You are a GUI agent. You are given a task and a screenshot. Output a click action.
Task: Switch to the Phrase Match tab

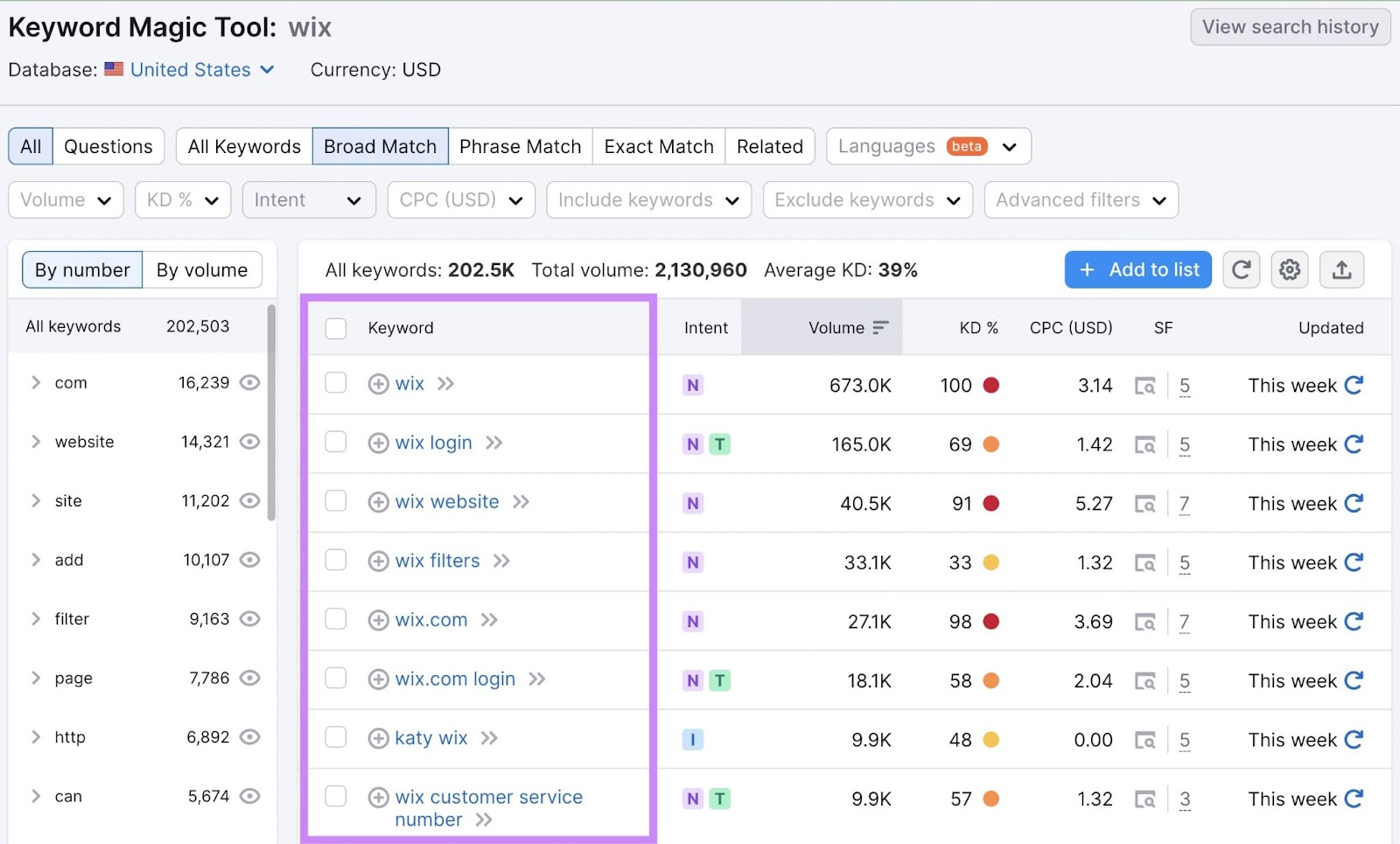pyautogui.click(x=520, y=146)
